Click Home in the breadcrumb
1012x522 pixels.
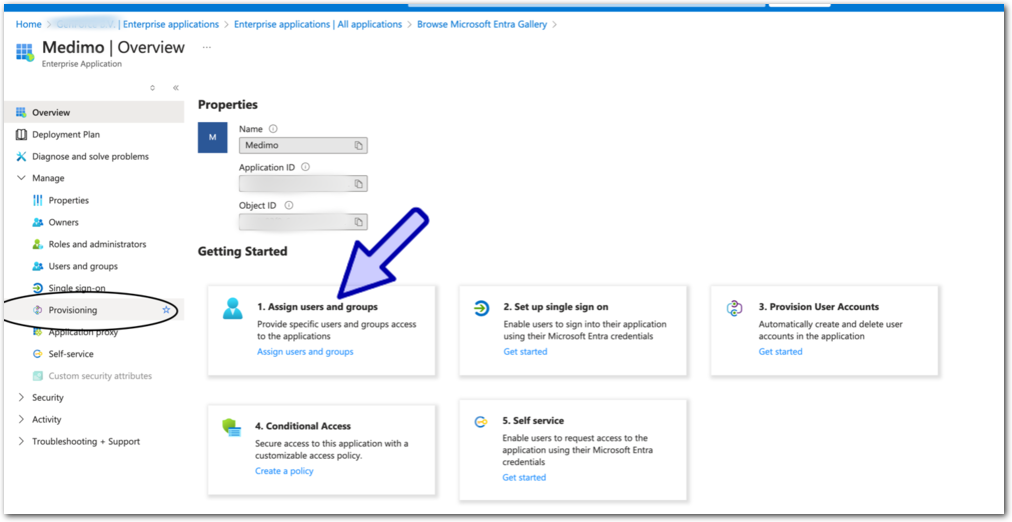tap(28, 24)
